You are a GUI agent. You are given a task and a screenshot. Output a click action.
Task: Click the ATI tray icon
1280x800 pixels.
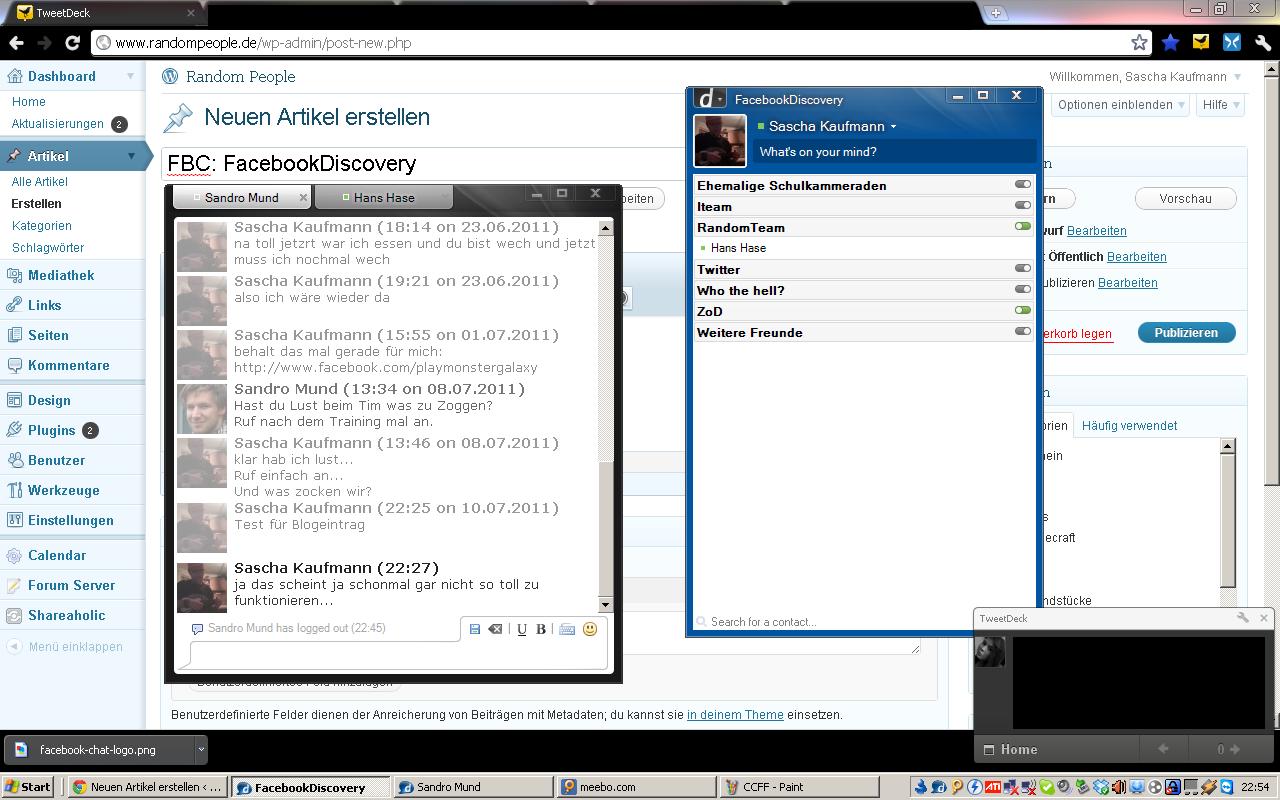coord(994,787)
